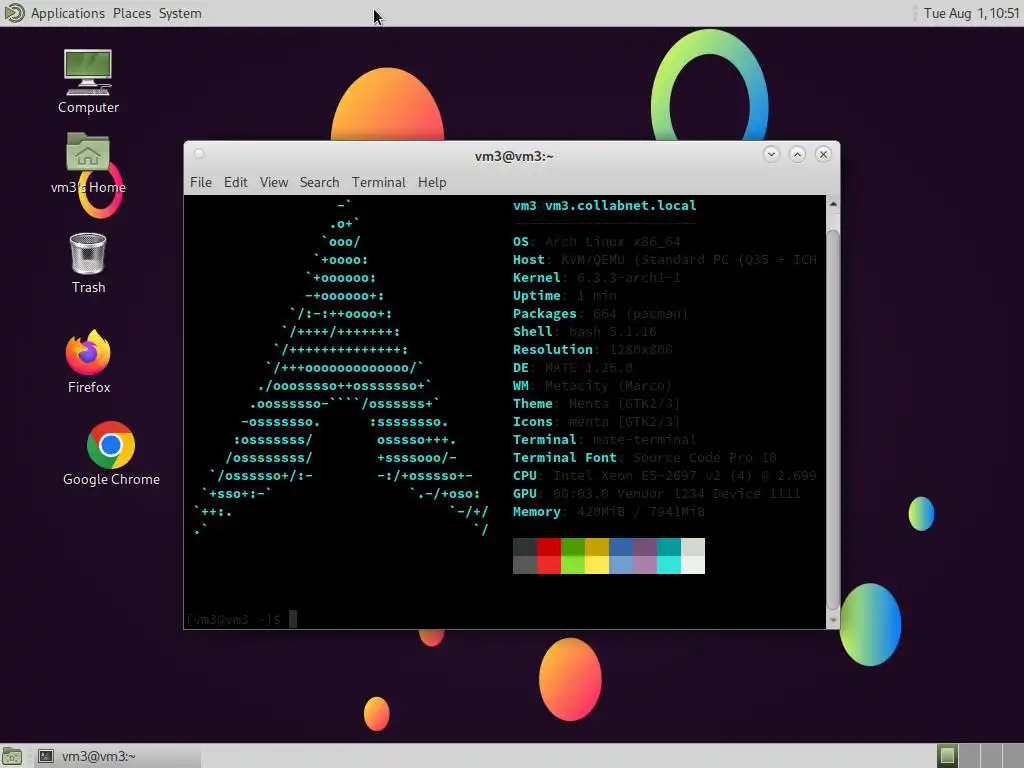
Task: Click the 'Resolution' line in terminal
Action: click(x=592, y=350)
